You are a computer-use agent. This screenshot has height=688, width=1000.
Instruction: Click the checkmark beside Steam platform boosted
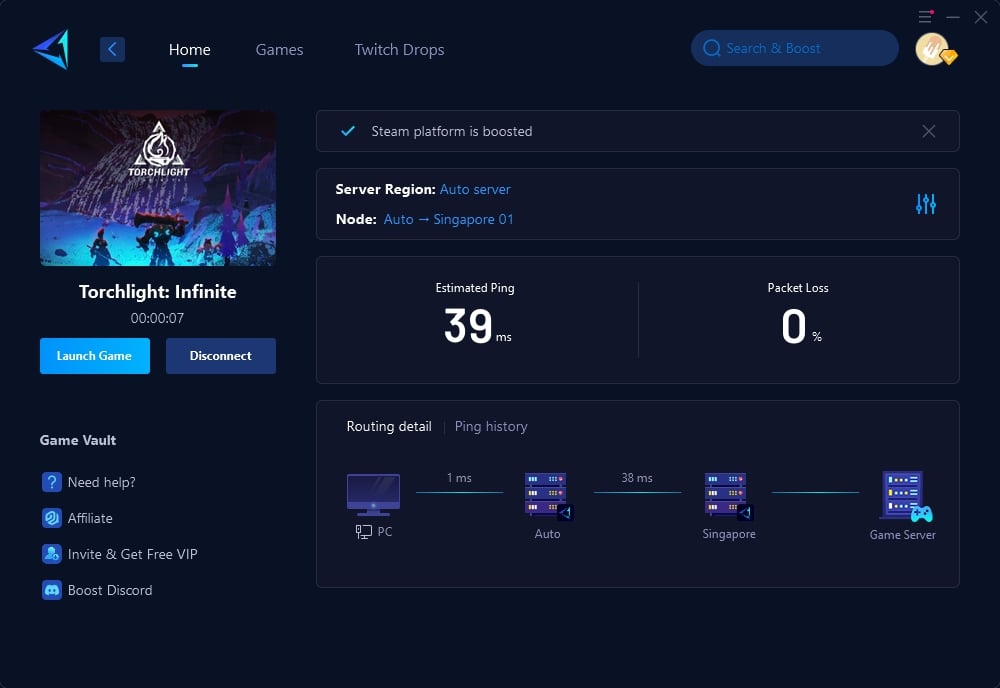[x=348, y=131]
